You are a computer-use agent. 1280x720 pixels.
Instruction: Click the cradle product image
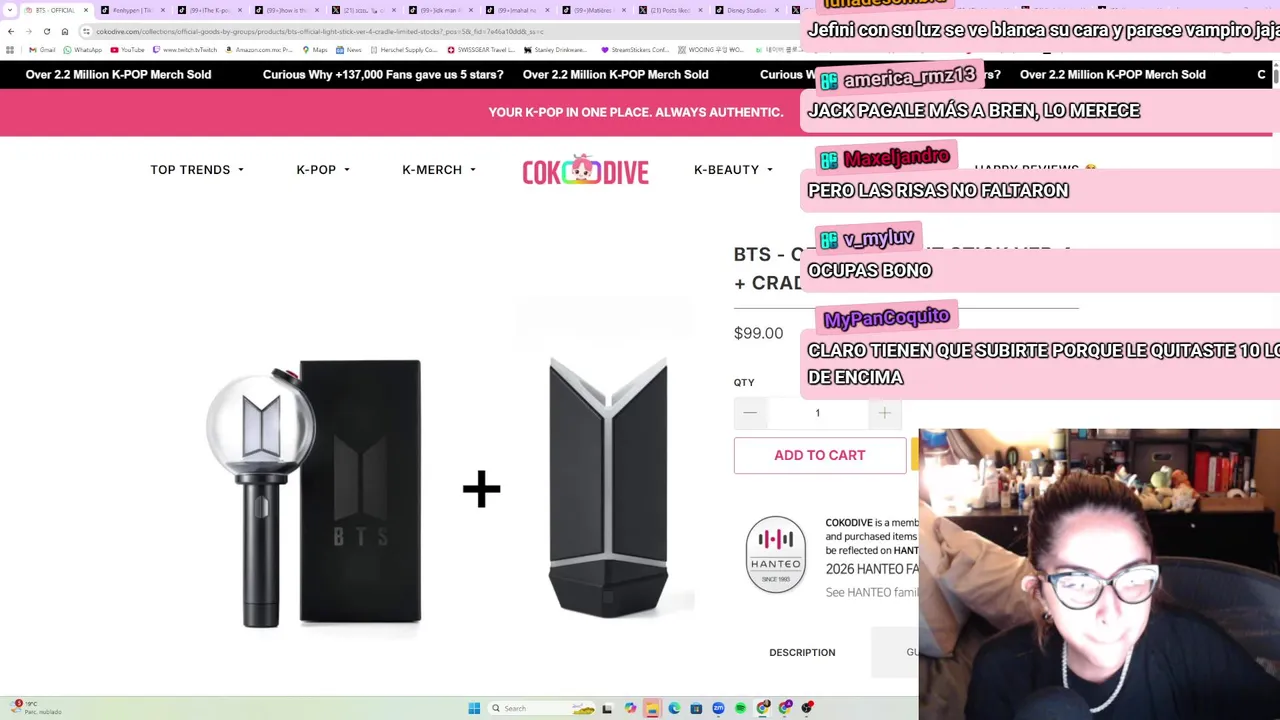608,488
